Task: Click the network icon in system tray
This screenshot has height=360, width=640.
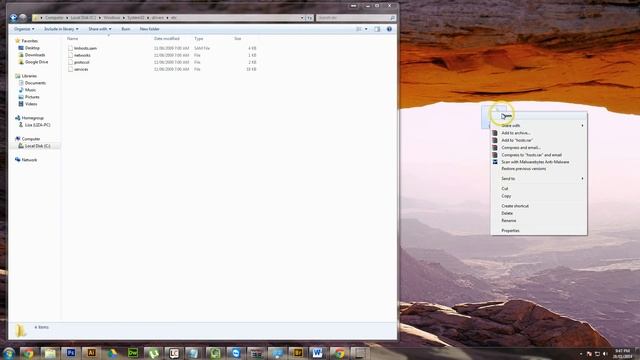Action: 597,353
